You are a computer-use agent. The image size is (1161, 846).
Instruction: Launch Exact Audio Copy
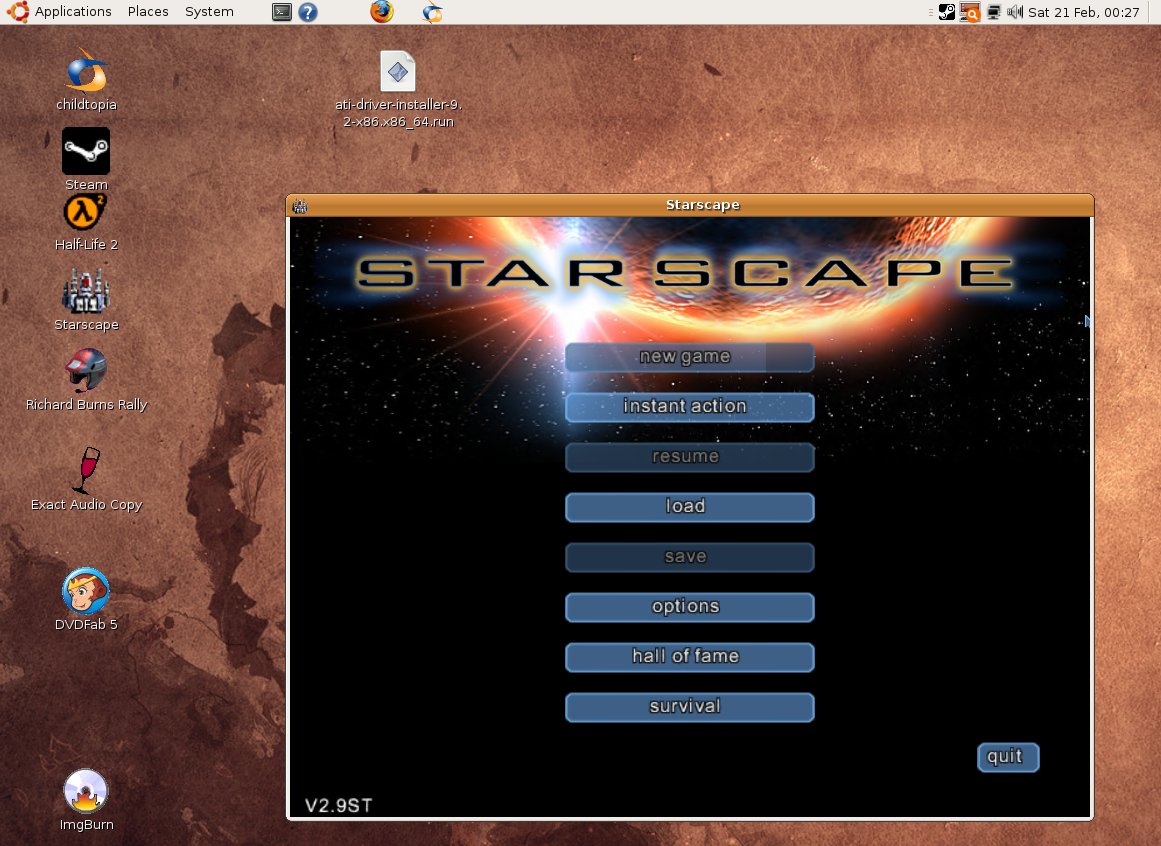[x=86, y=470]
